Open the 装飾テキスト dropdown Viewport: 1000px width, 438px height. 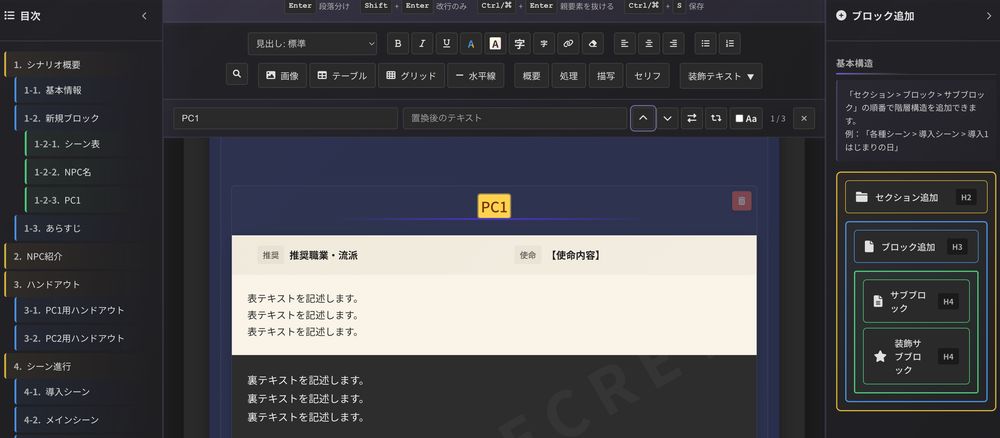pos(721,75)
